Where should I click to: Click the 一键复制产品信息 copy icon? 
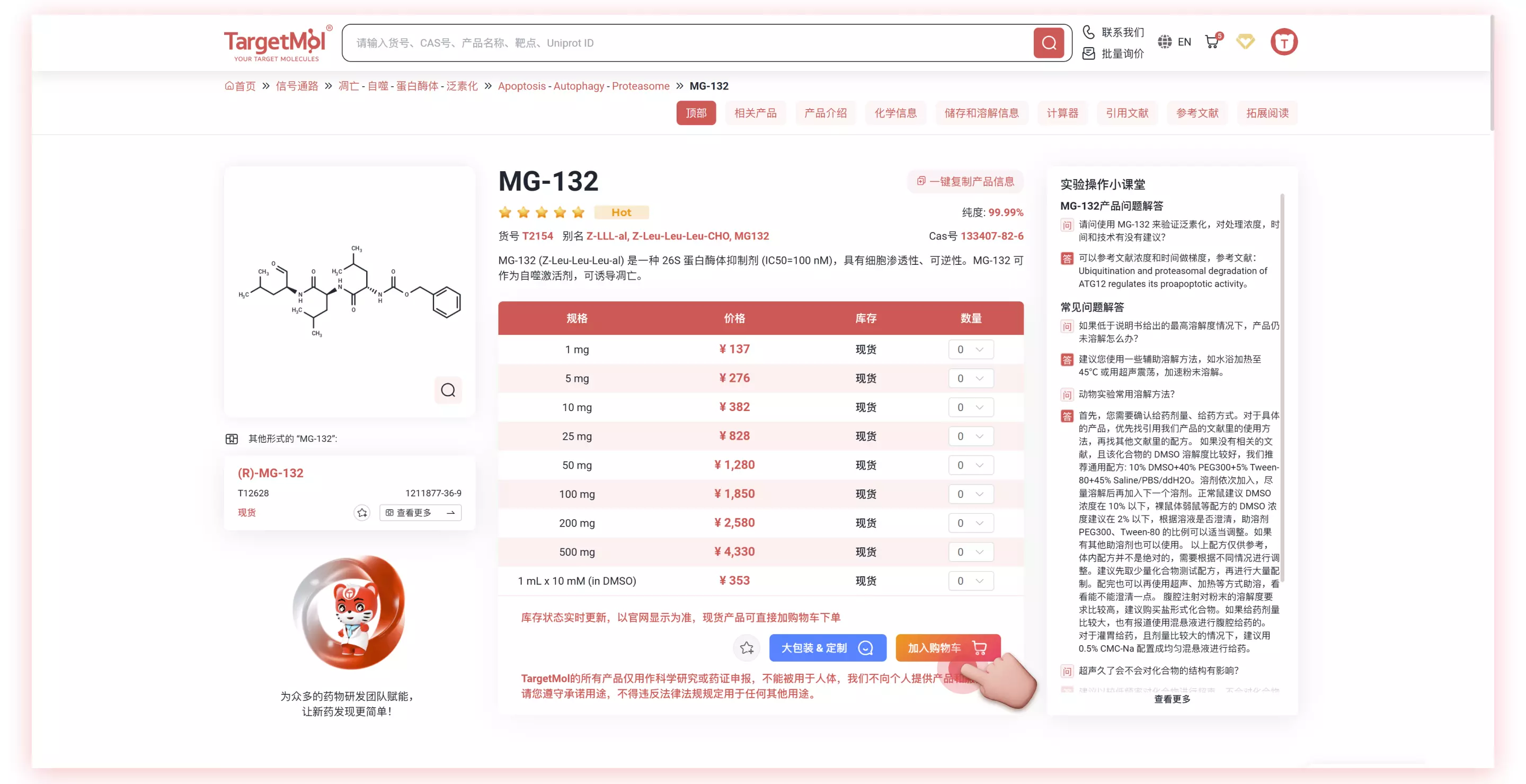click(920, 181)
